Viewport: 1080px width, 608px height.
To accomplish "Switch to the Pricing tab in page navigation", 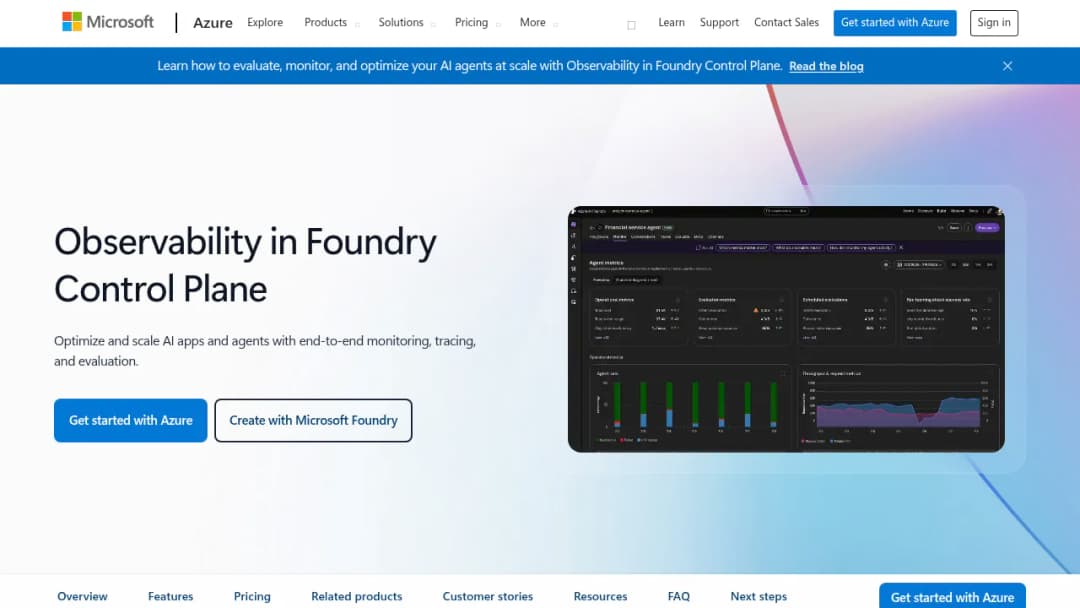I will point(252,596).
